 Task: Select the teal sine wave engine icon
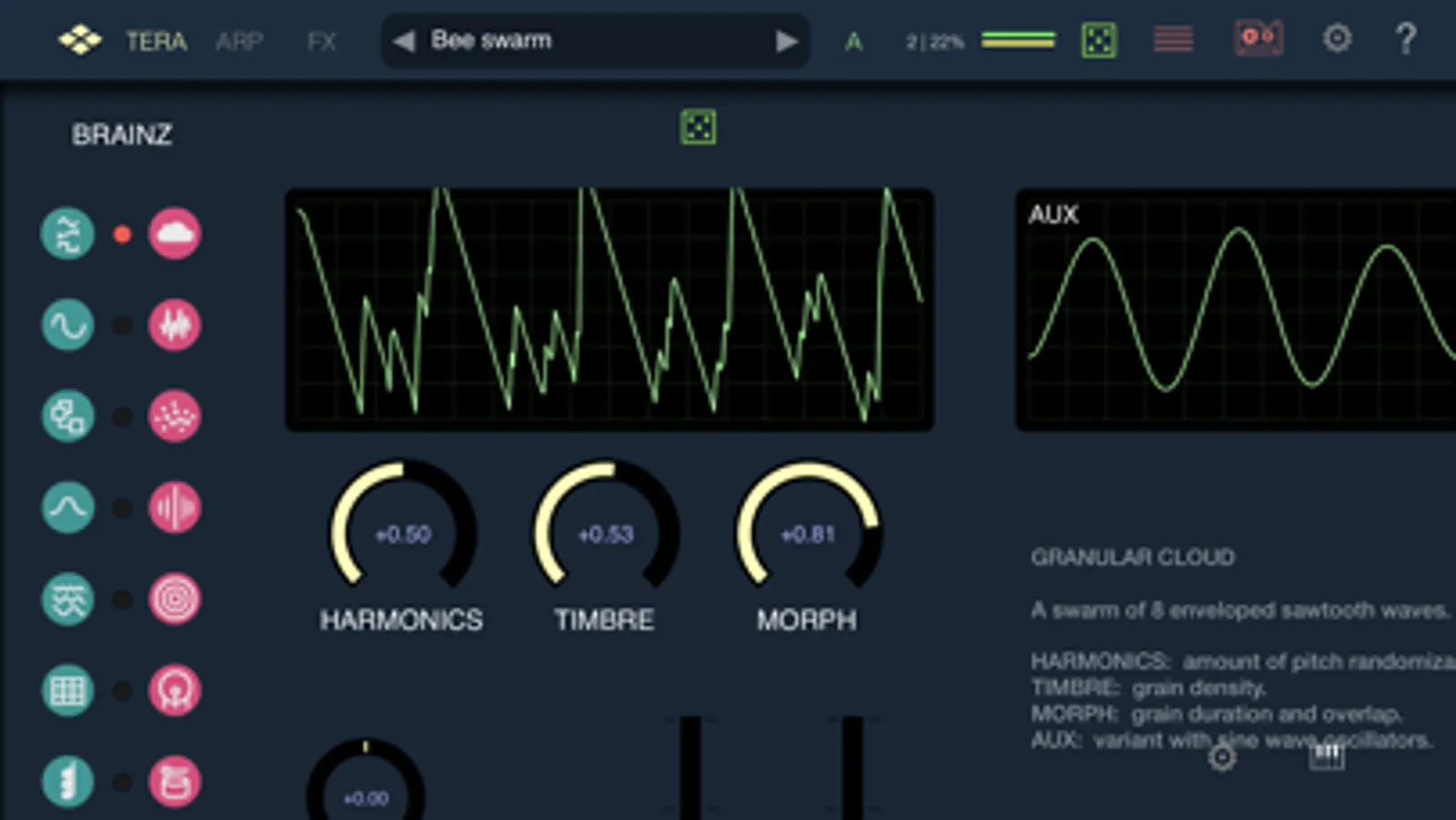point(68,325)
